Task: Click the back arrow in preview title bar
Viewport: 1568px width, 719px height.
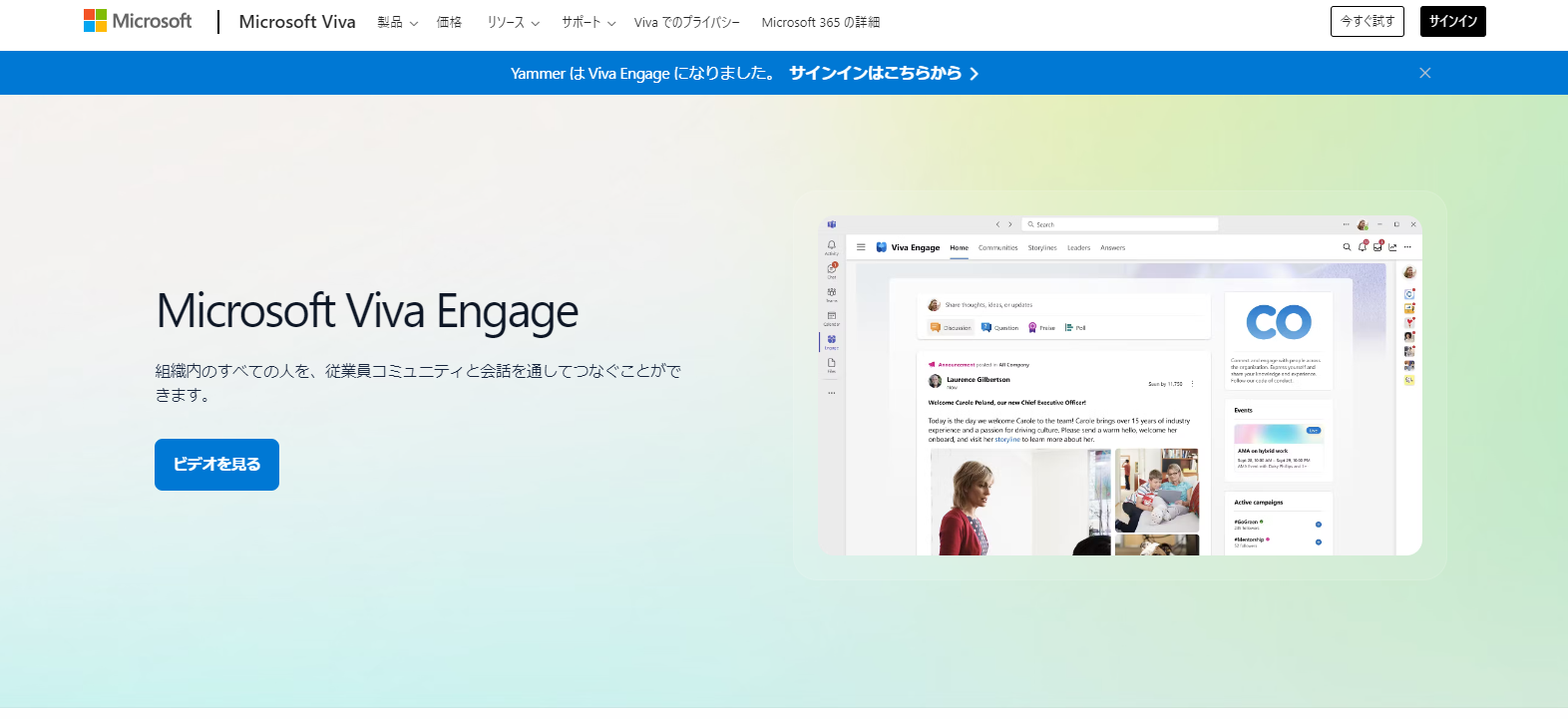Action: (997, 224)
